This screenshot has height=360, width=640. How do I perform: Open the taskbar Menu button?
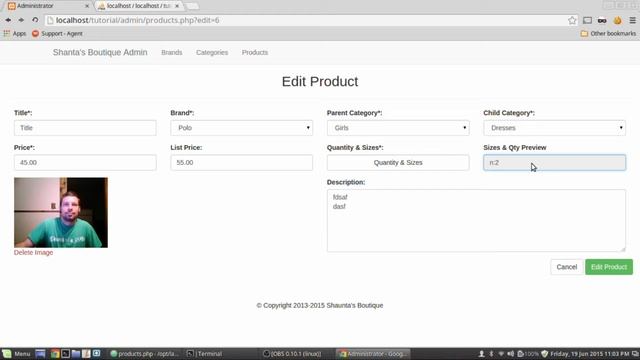pos(17,353)
